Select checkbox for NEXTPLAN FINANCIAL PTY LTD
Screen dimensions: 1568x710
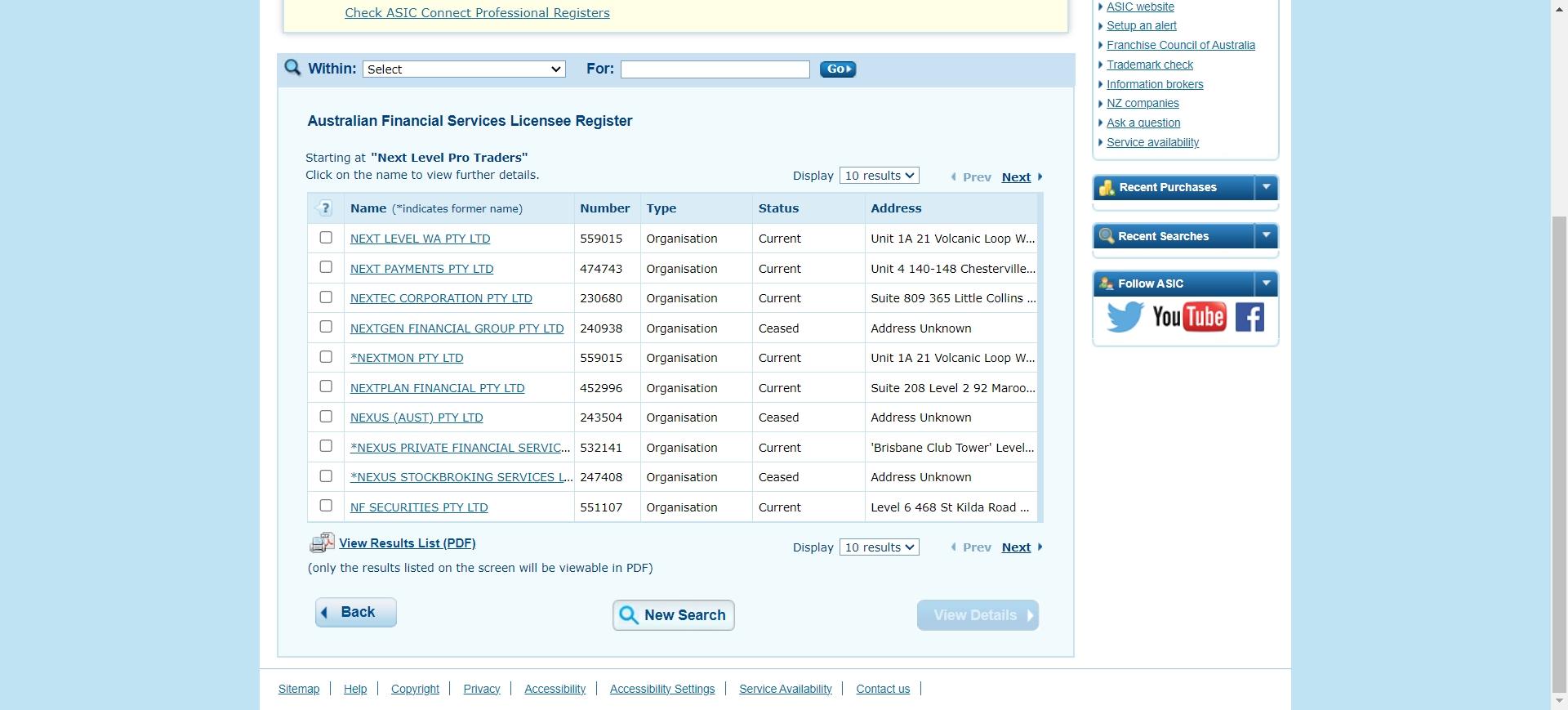(x=326, y=386)
